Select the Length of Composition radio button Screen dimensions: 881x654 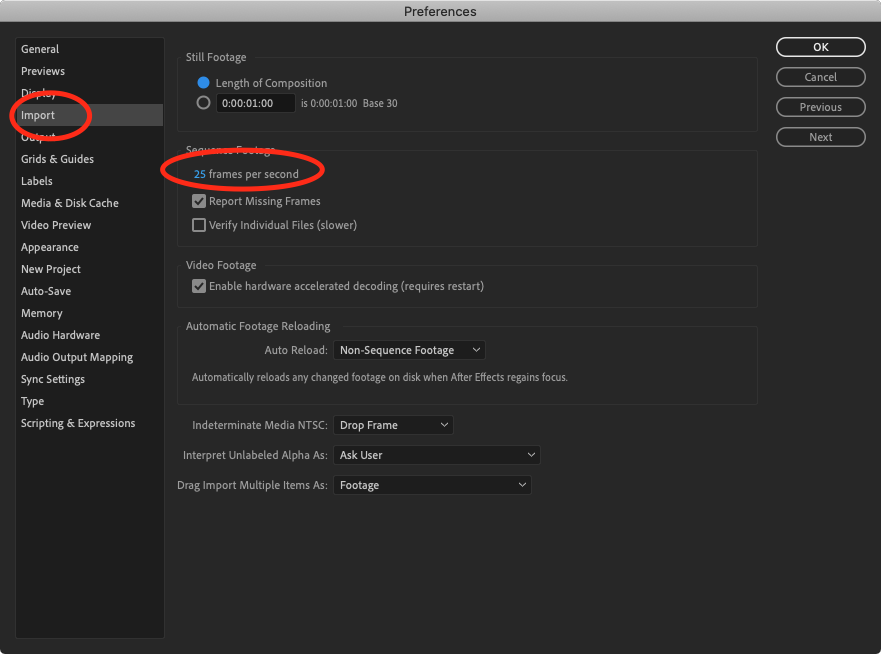click(203, 82)
